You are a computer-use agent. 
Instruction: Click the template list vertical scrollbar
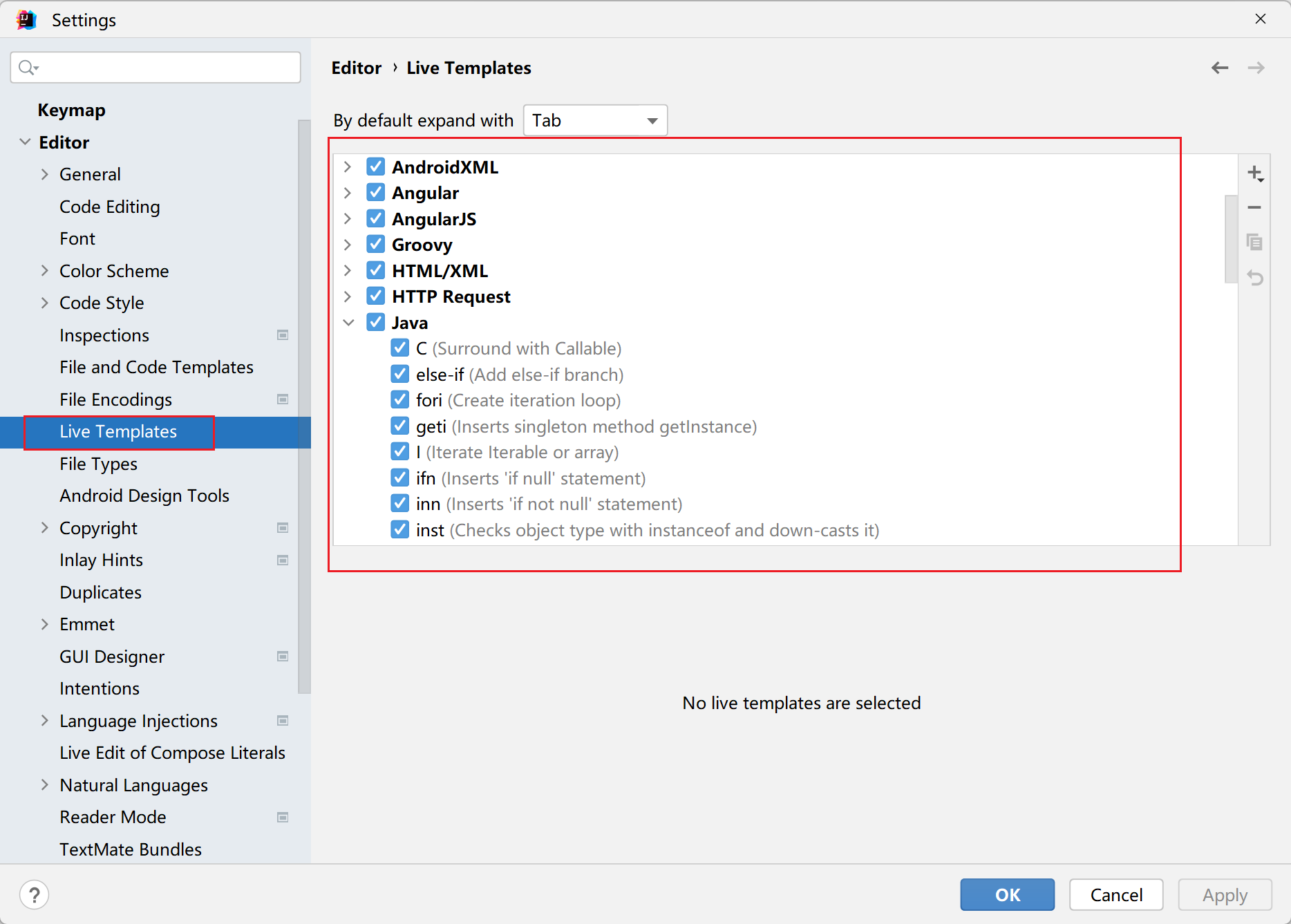coord(1230,239)
